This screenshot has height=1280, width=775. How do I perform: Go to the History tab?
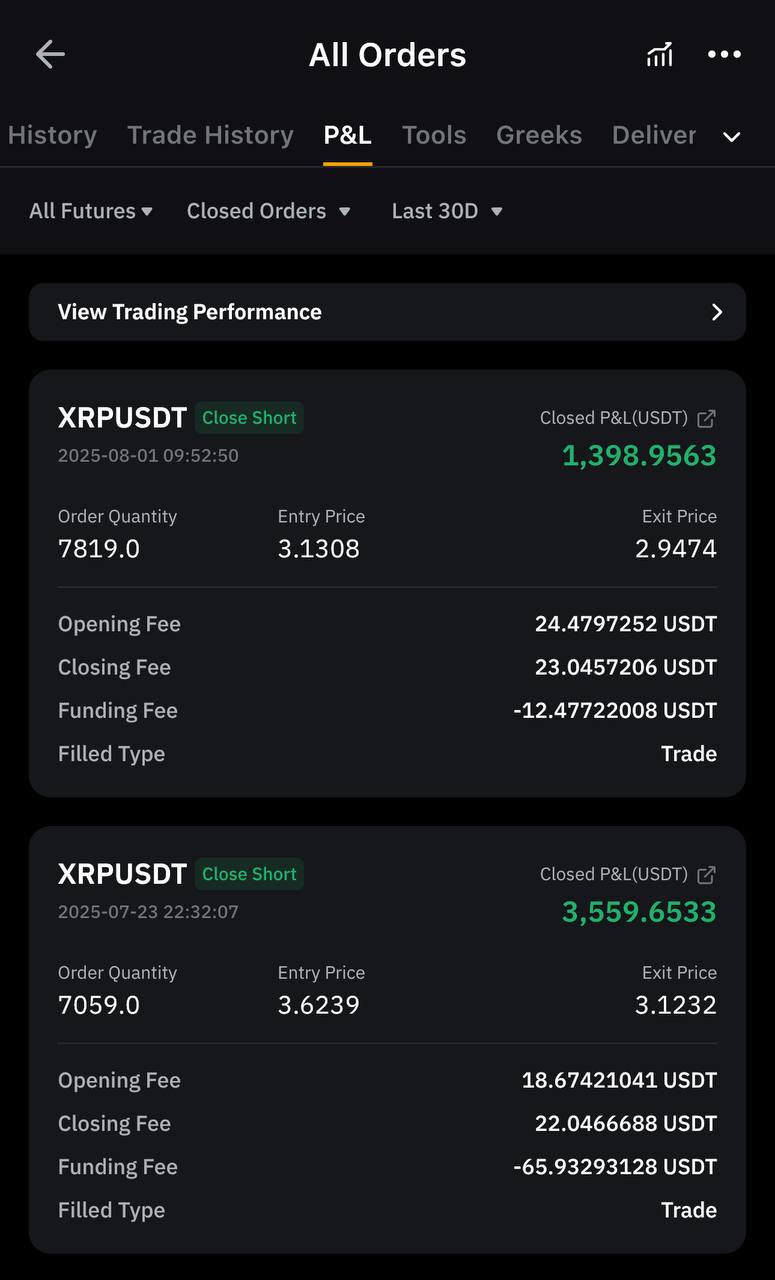pyautogui.click(x=52, y=135)
